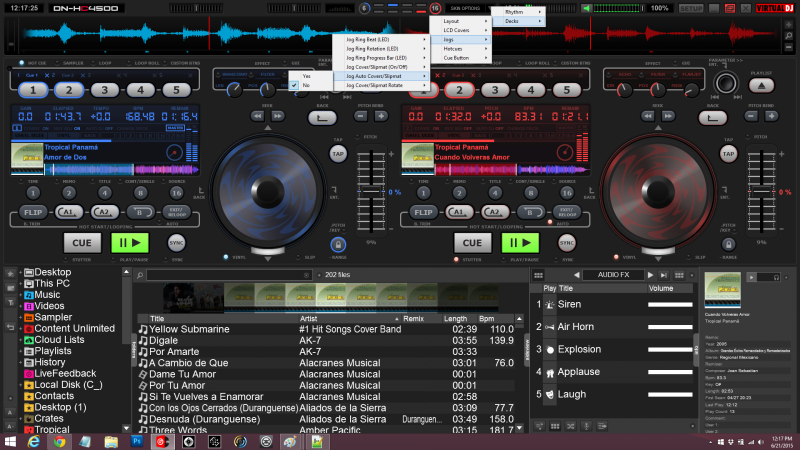
Task: Expand the Hotcues submenu
Action: (461, 48)
